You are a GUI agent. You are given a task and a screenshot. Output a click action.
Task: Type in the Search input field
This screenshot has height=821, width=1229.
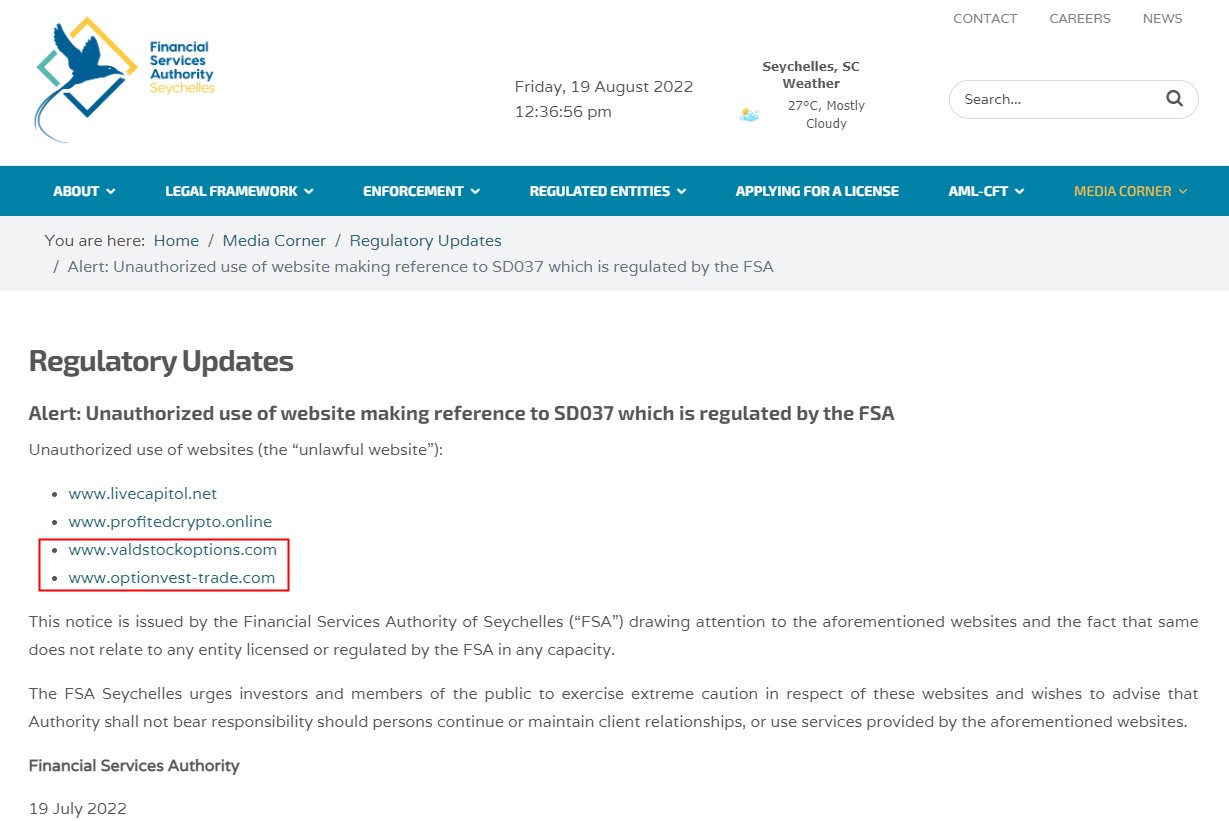1055,99
